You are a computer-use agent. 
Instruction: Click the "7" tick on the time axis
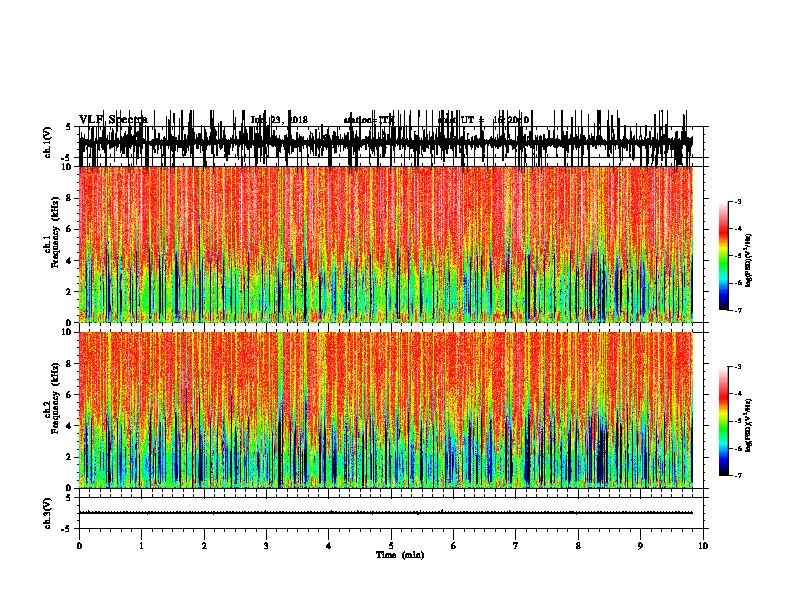[516, 546]
